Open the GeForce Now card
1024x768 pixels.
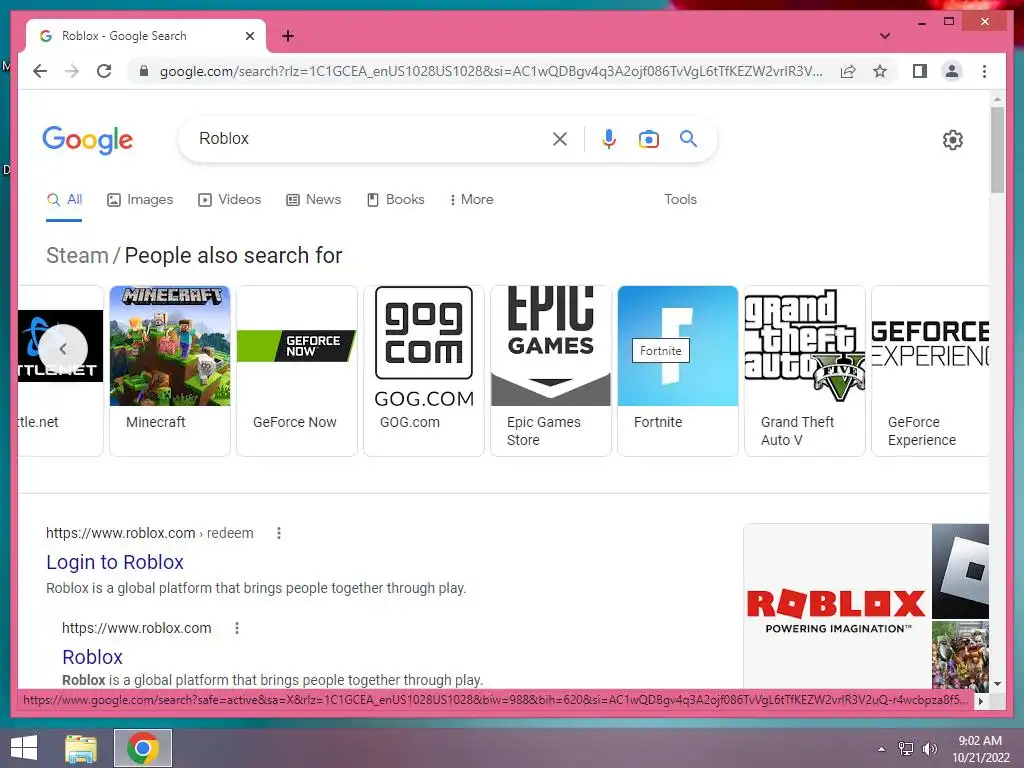[x=296, y=370]
